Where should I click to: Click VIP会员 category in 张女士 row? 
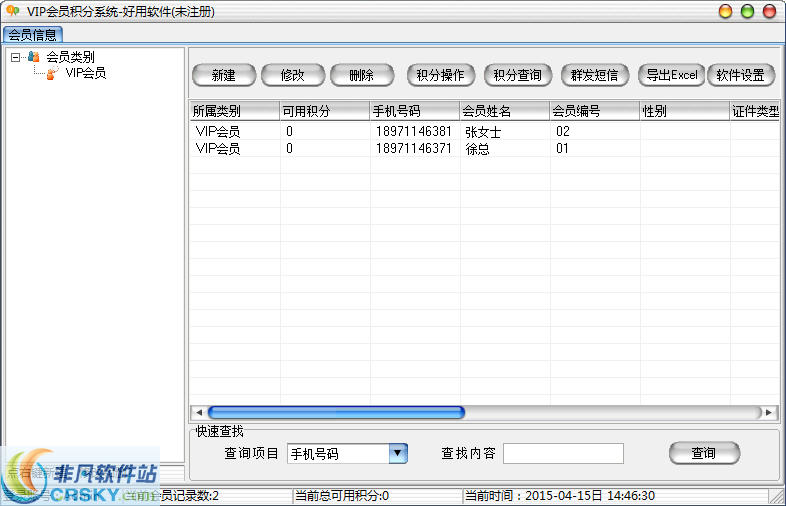point(218,131)
